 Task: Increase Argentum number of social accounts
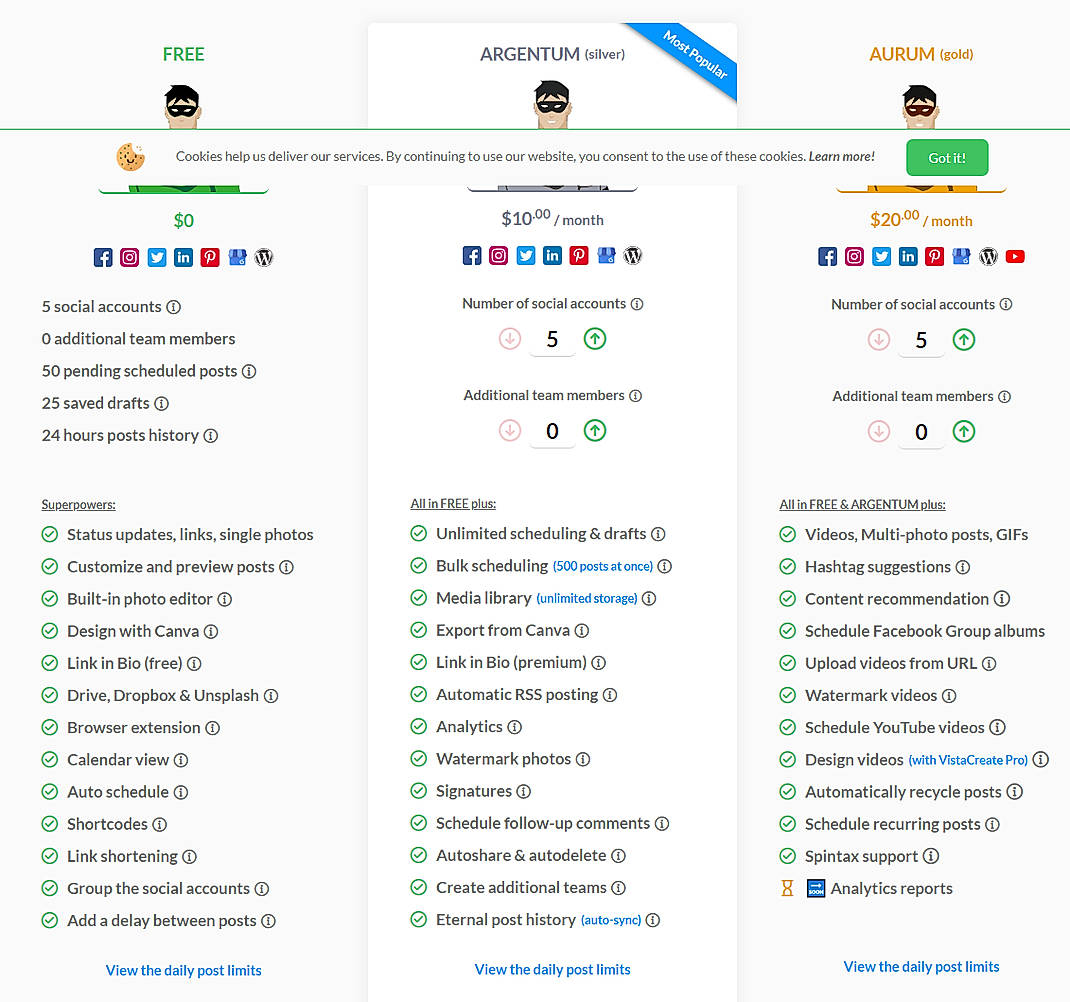595,339
